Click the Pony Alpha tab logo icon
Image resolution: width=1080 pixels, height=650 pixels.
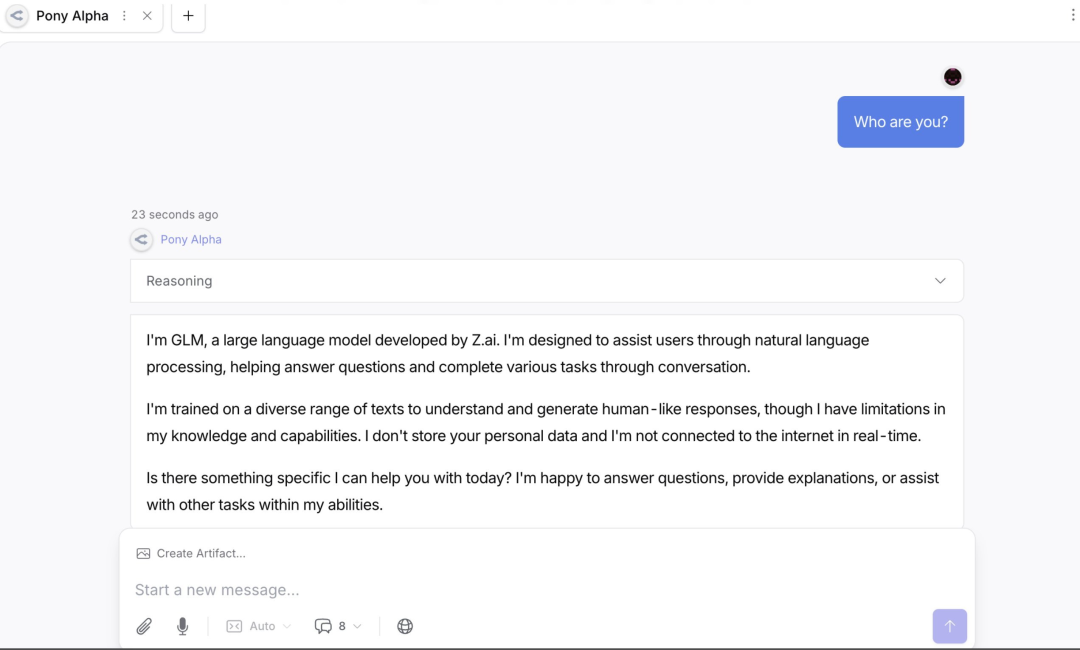tap(17, 16)
